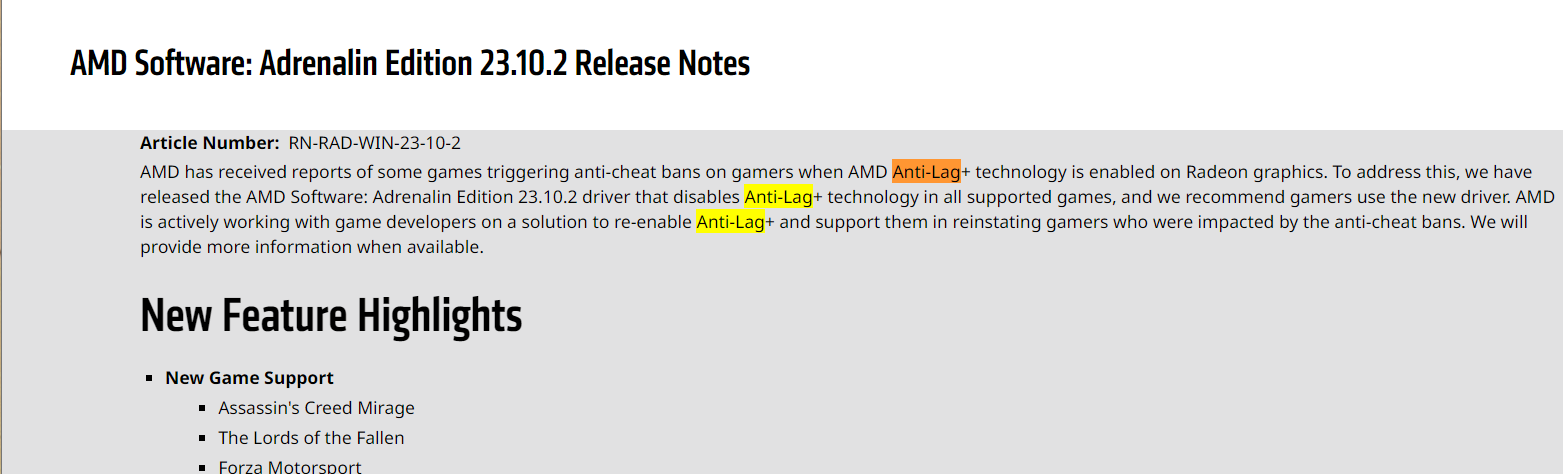Click 'provide more information when available' sentence
Viewport: 1563px width, 474px height.
click(x=312, y=247)
